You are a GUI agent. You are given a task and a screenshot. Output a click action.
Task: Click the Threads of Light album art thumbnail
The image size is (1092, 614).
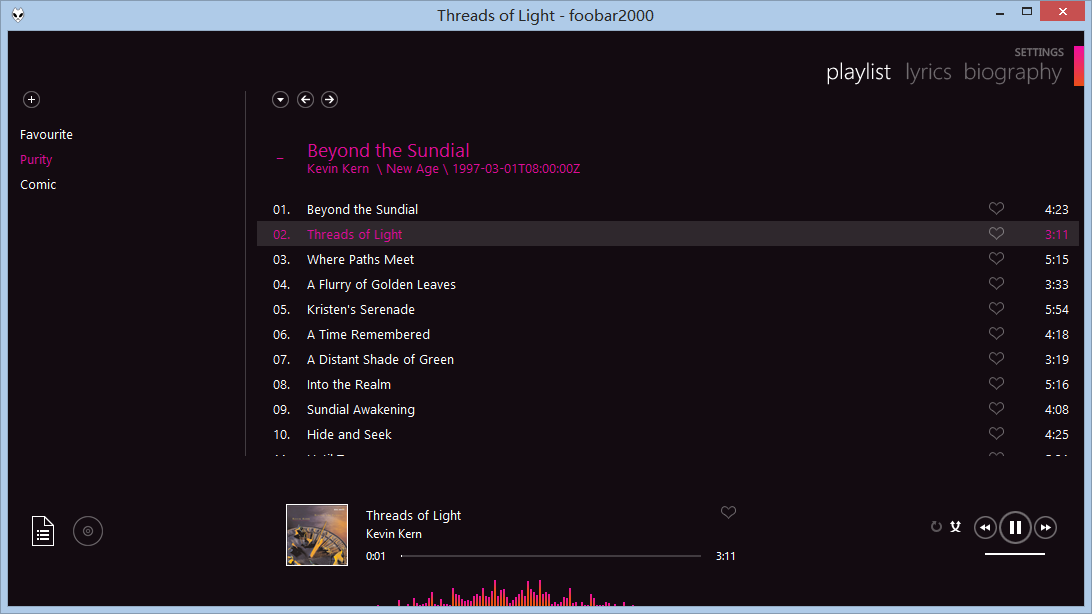(x=317, y=535)
